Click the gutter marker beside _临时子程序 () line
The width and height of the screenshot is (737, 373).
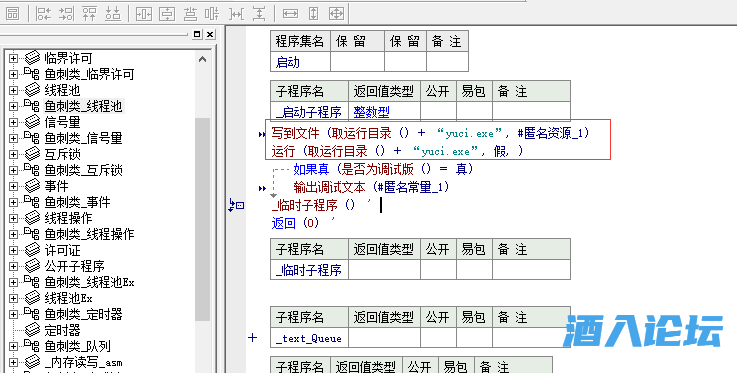[x=236, y=205]
